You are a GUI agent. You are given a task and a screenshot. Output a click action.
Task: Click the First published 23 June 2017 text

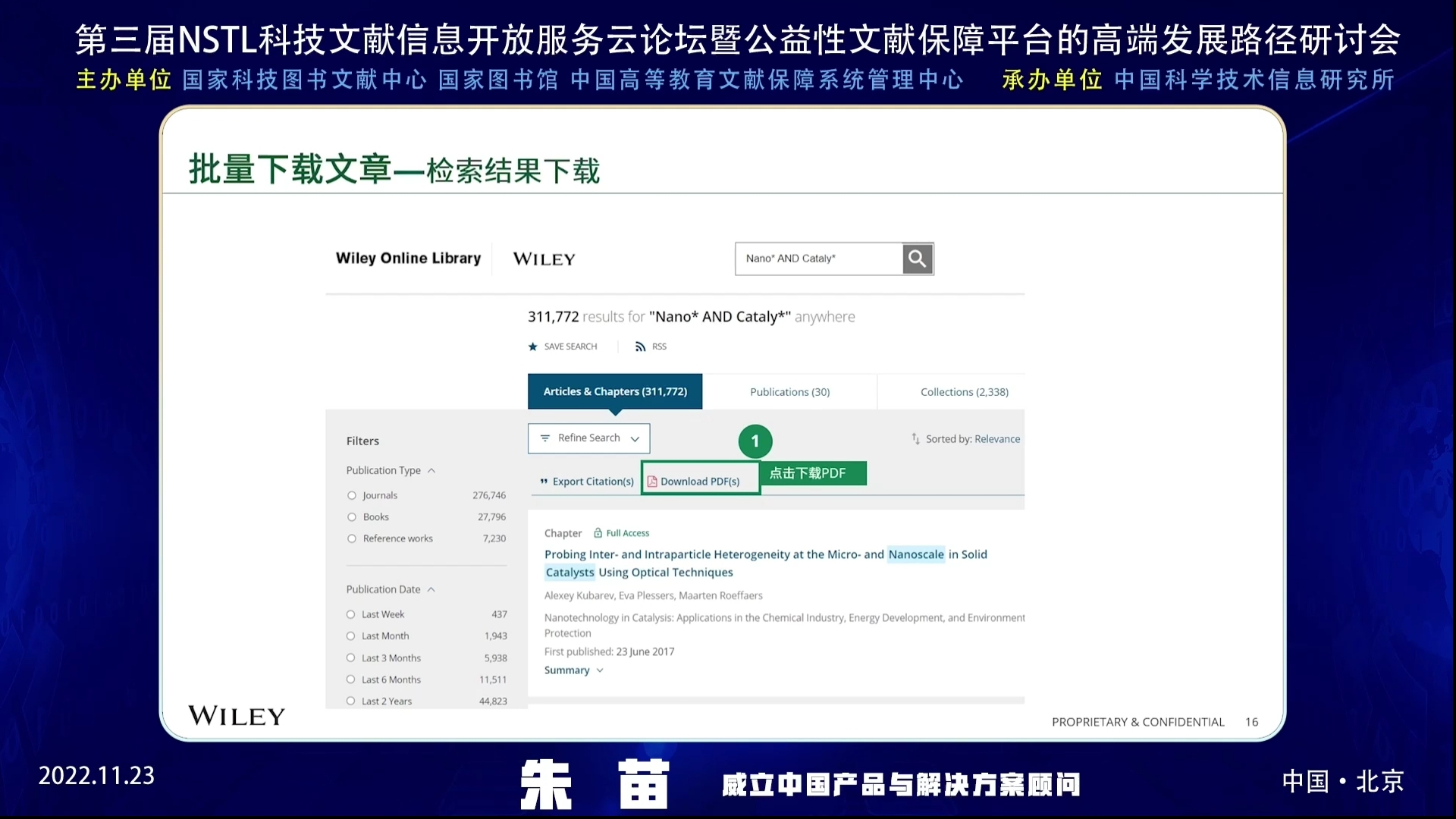point(609,652)
